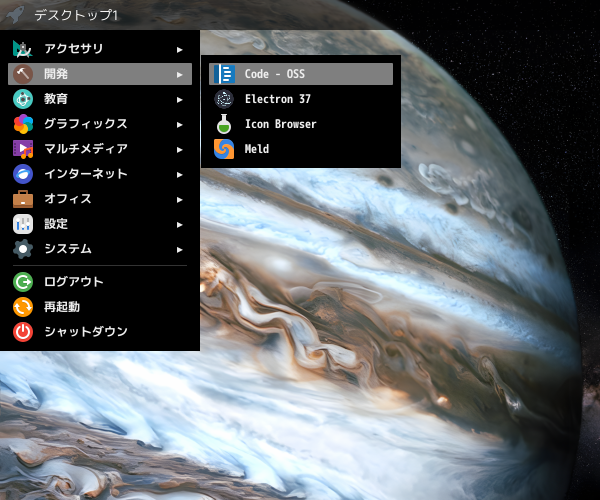Expand the システム submenu arrow
The image size is (600, 500).
[x=179, y=249]
